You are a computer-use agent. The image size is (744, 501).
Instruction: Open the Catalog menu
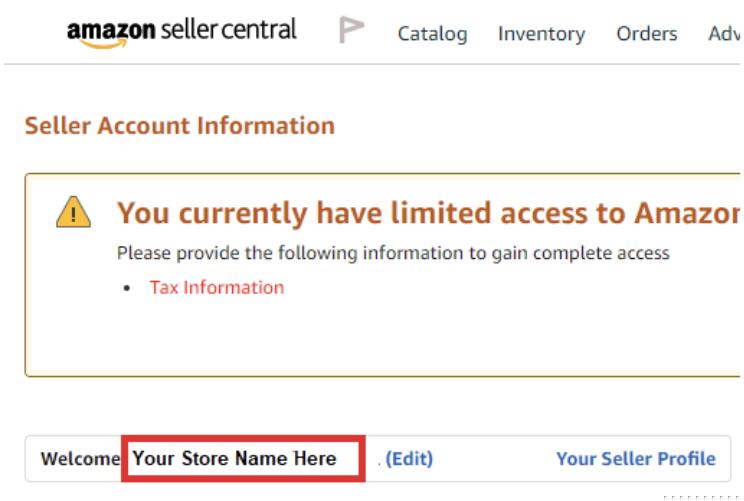pos(432,34)
